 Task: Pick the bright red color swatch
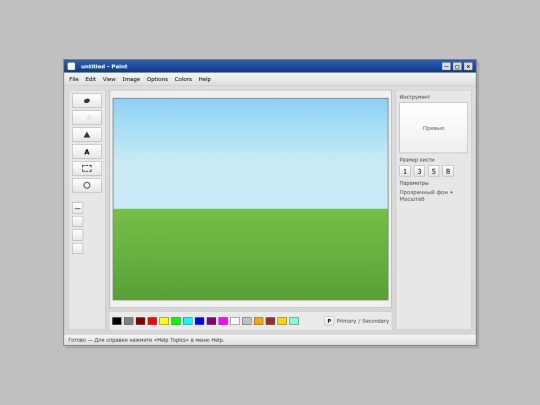click(152, 321)
